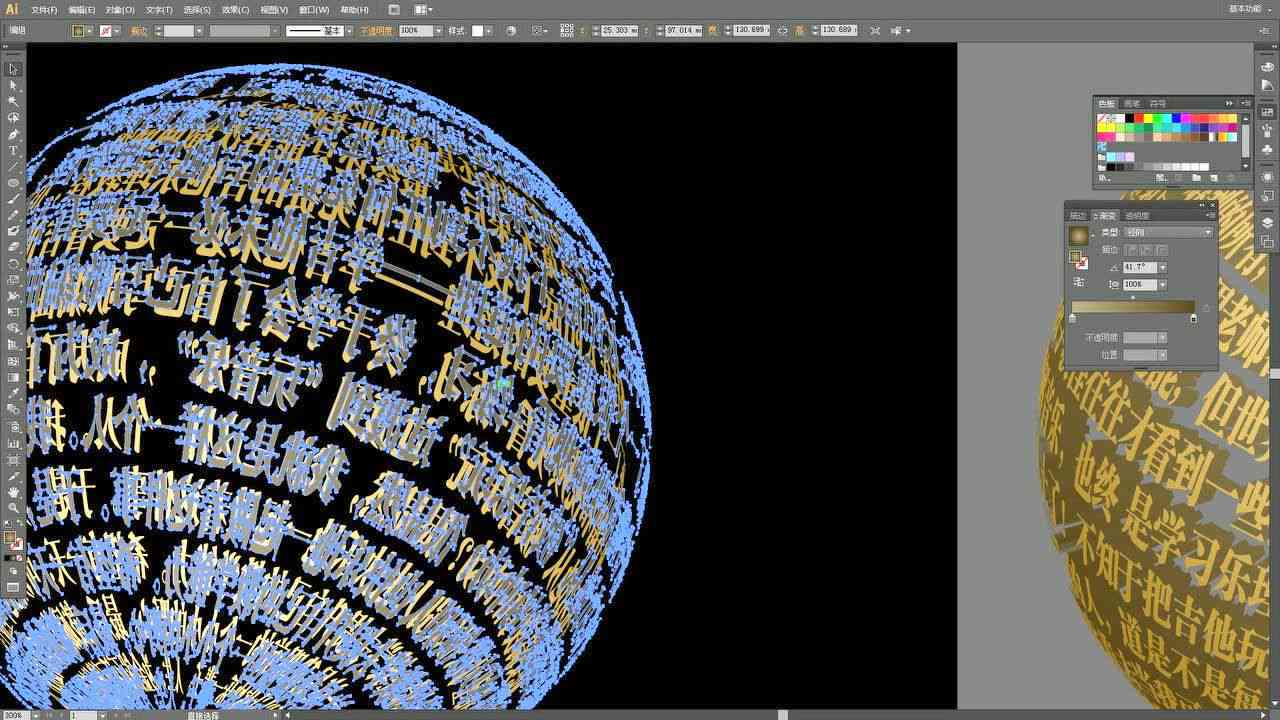Toggle the constrain width and height link
The image size is (1280, 720).
click(782, 31)
